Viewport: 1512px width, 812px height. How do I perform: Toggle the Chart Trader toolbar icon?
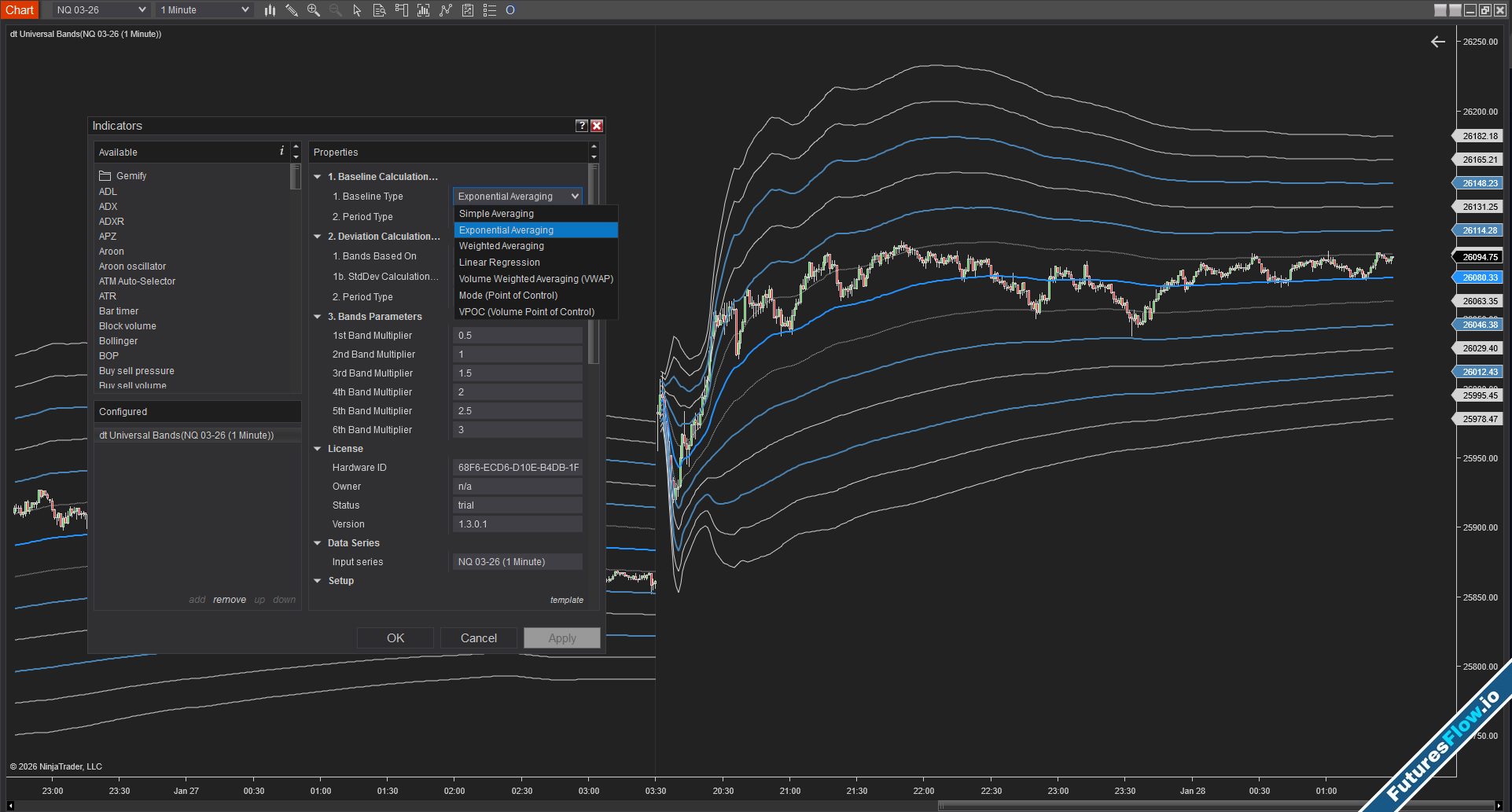pos(401,10)
